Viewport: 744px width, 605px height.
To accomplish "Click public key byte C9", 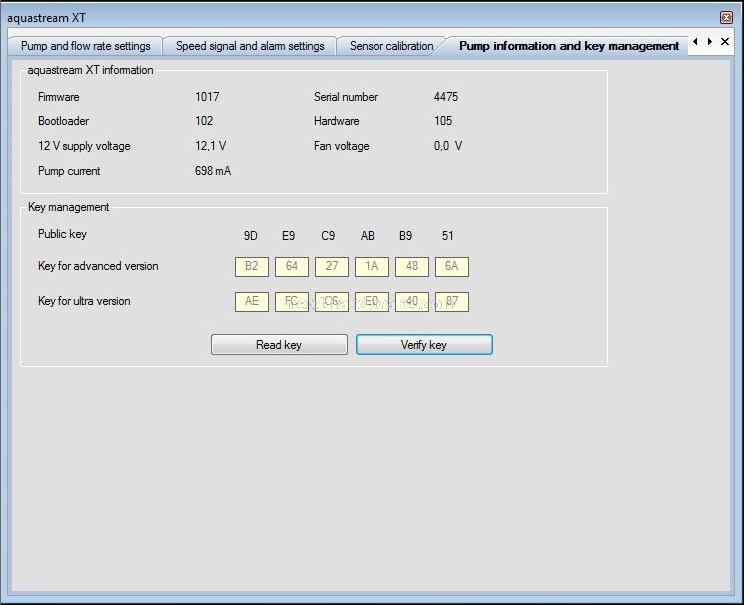I will click(x=328, y=236).
